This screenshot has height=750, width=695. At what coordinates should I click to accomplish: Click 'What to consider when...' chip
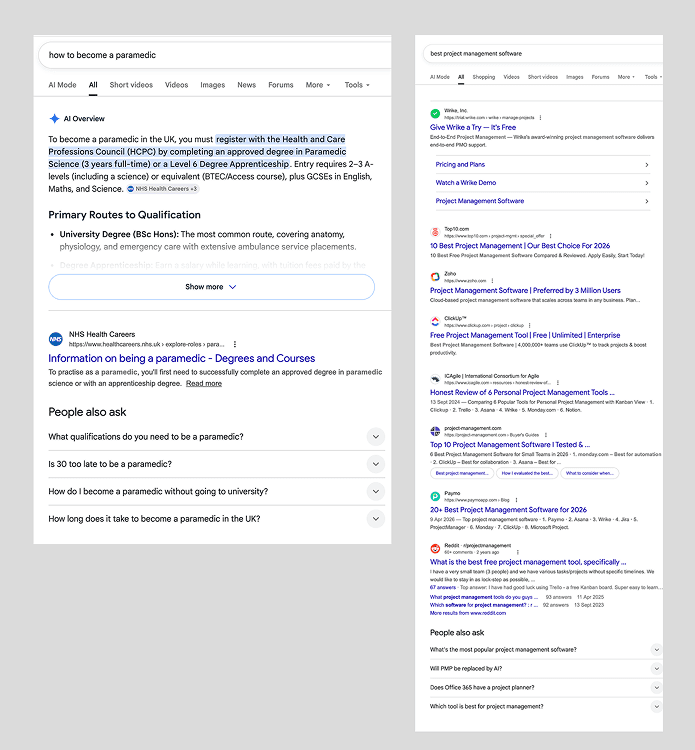590,473
